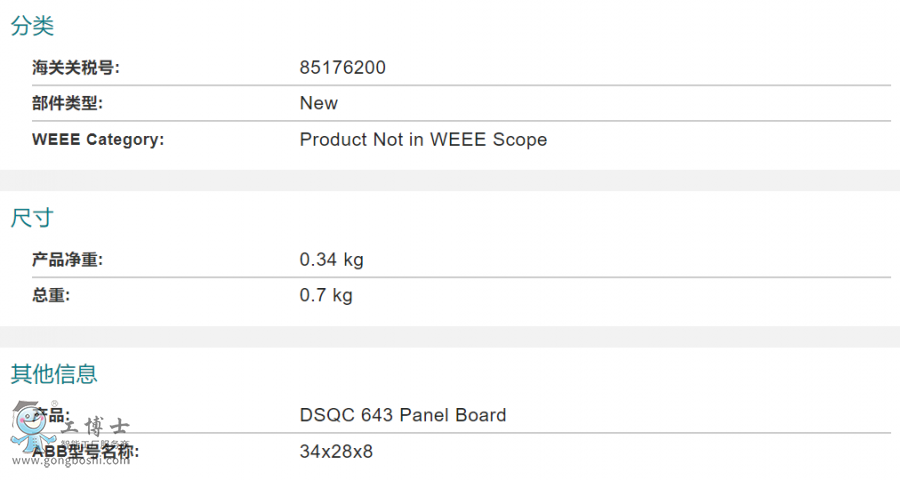Click the 工博士 brand text watermark
Viewport: 900px width, 480px height.
95,427
